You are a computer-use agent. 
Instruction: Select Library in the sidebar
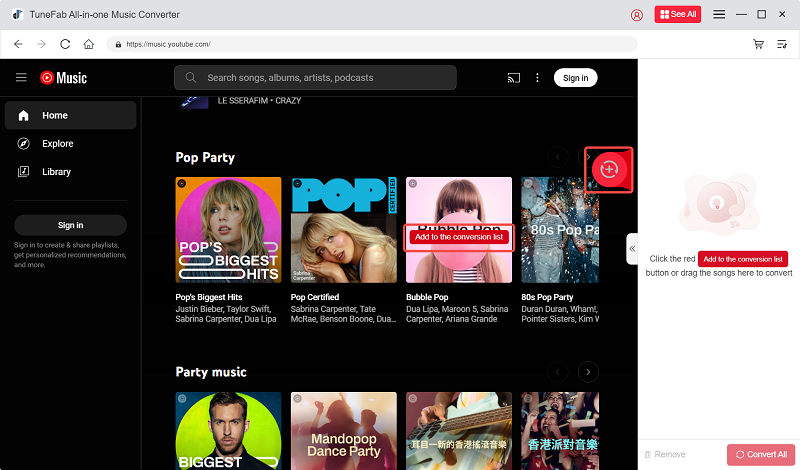tap(70, 171)
